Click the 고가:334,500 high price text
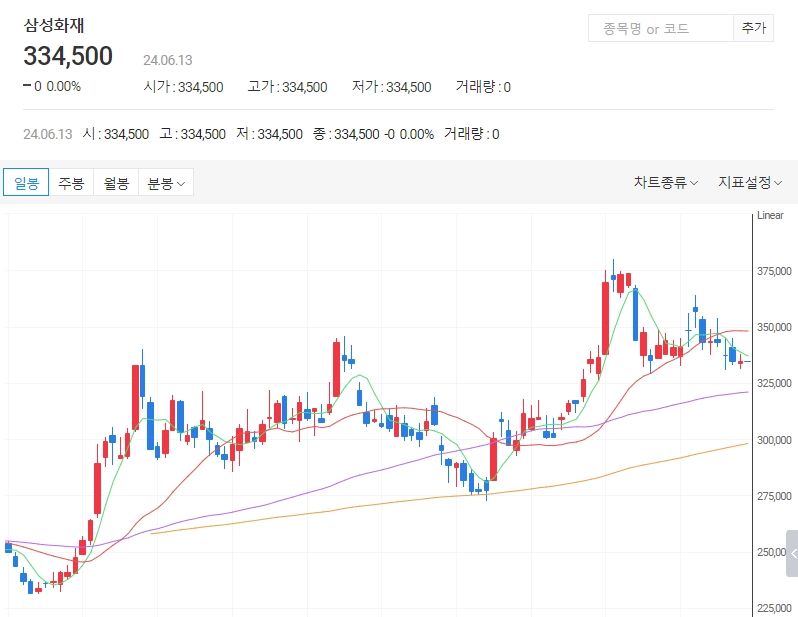 coord(288,87)
